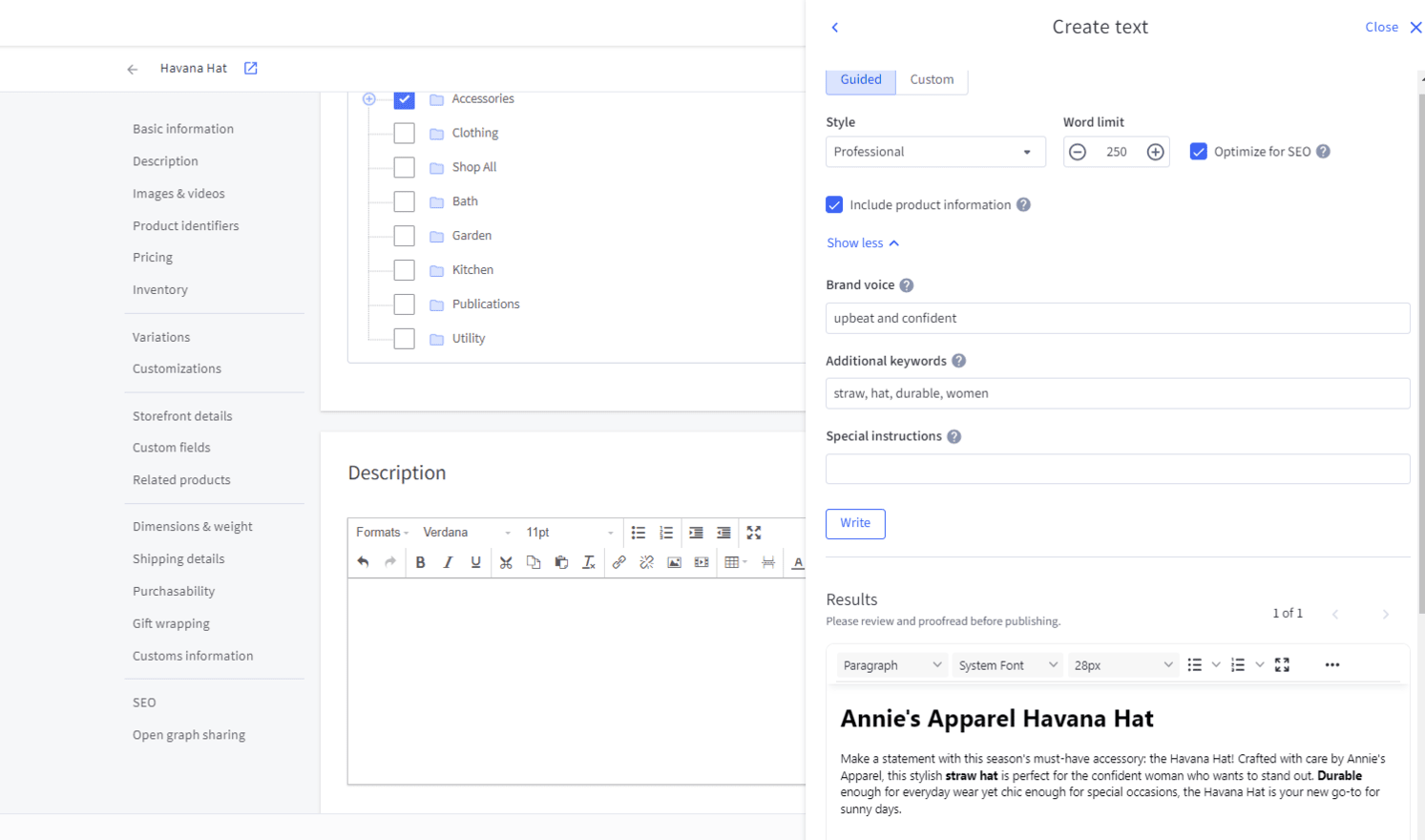Go to Storefront details section
The width and height of the screenshot is (1425, 840).
pos(182,416)
